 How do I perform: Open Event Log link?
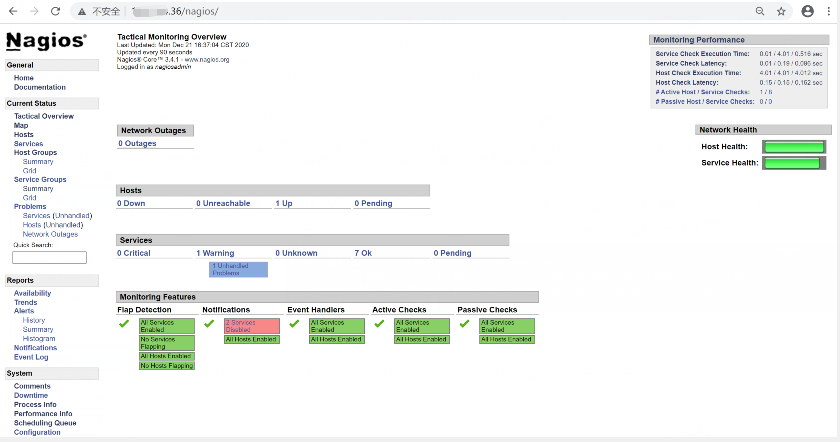click(x=31, y=357)
